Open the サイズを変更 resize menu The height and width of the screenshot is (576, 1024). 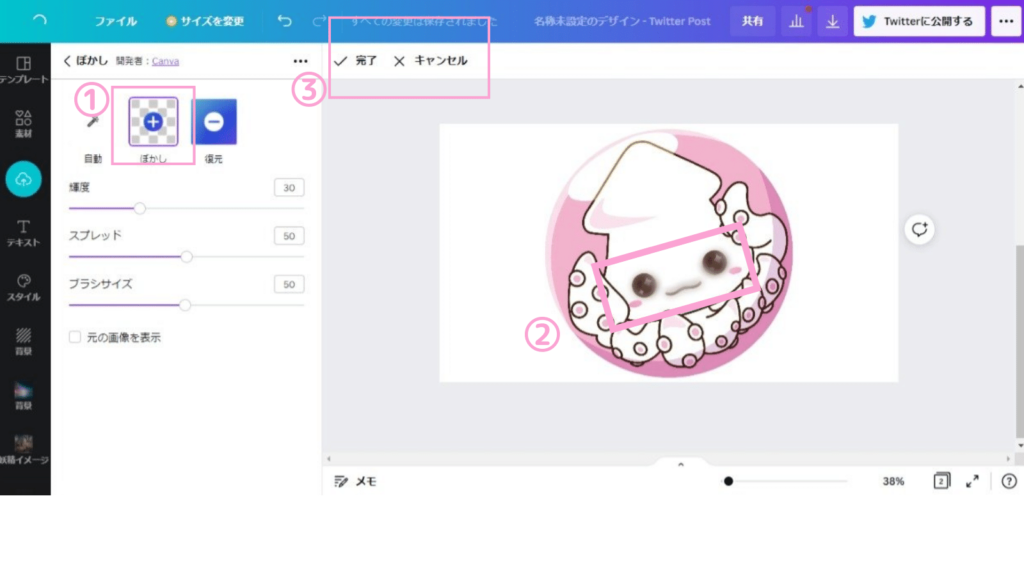pos(205,21)
